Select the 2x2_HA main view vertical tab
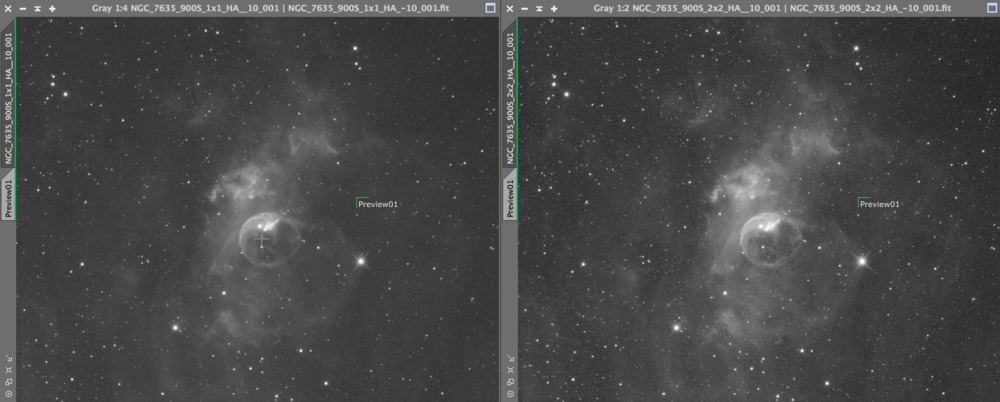Screen dimensions: 1000x402 (x=510, y=94)
